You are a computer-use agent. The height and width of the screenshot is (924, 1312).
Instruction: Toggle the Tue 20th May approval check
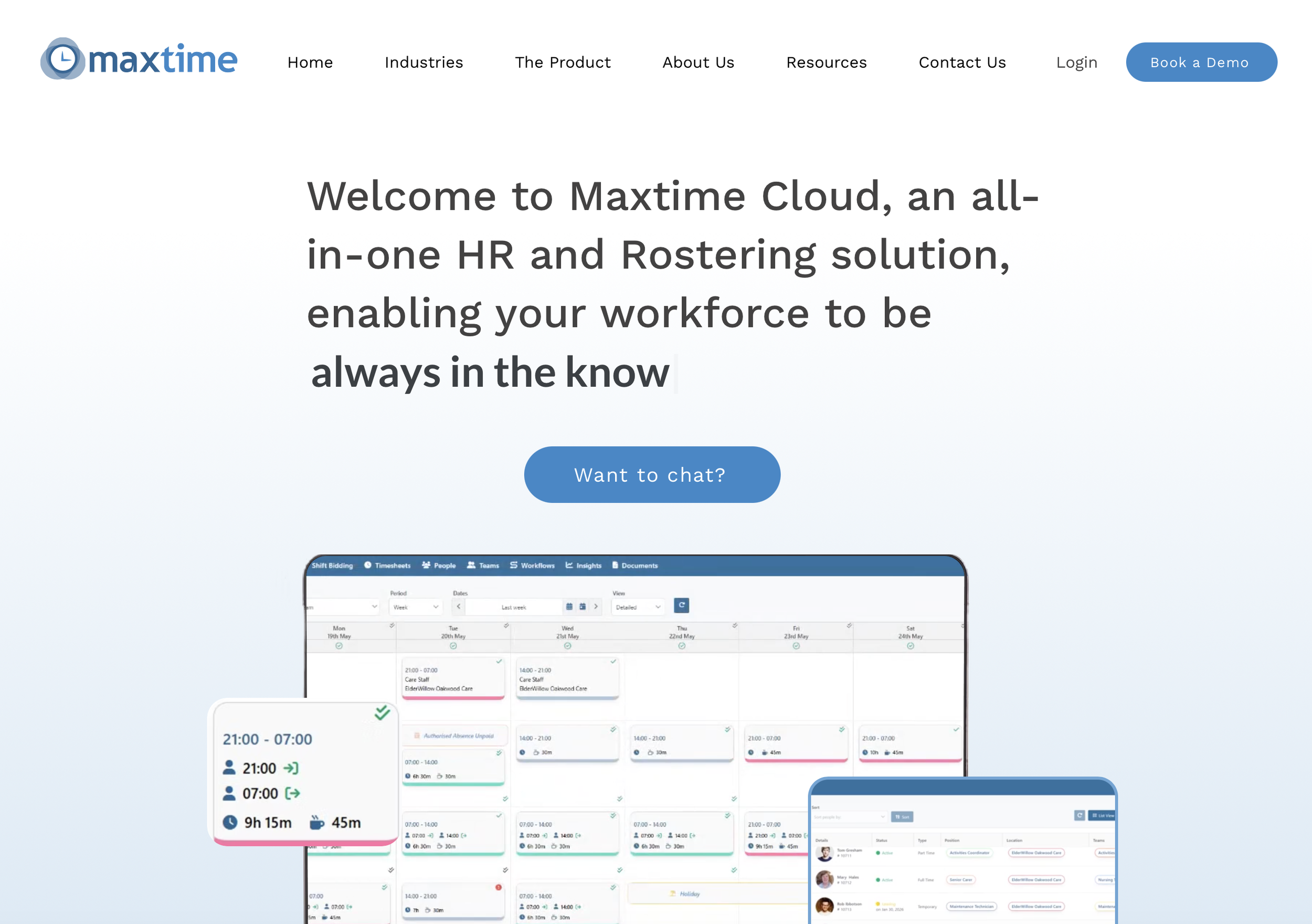453,646
